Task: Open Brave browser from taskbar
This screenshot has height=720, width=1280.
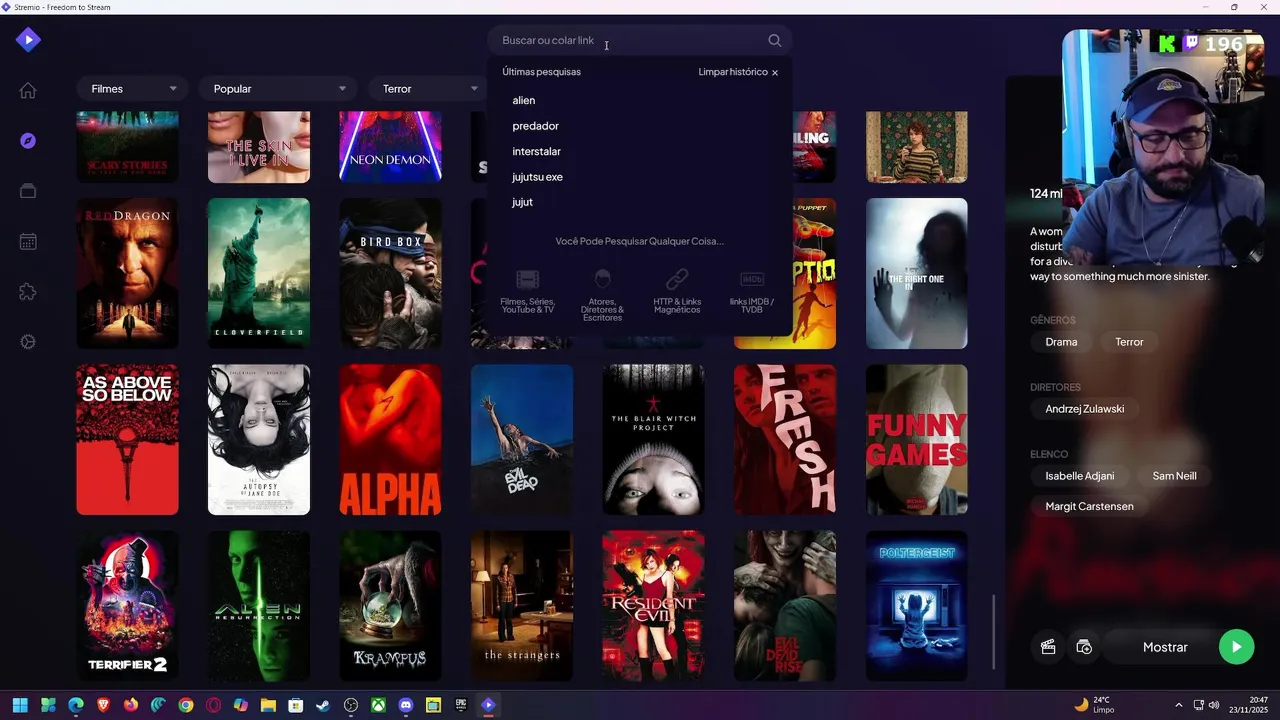Action: (104, 705)
